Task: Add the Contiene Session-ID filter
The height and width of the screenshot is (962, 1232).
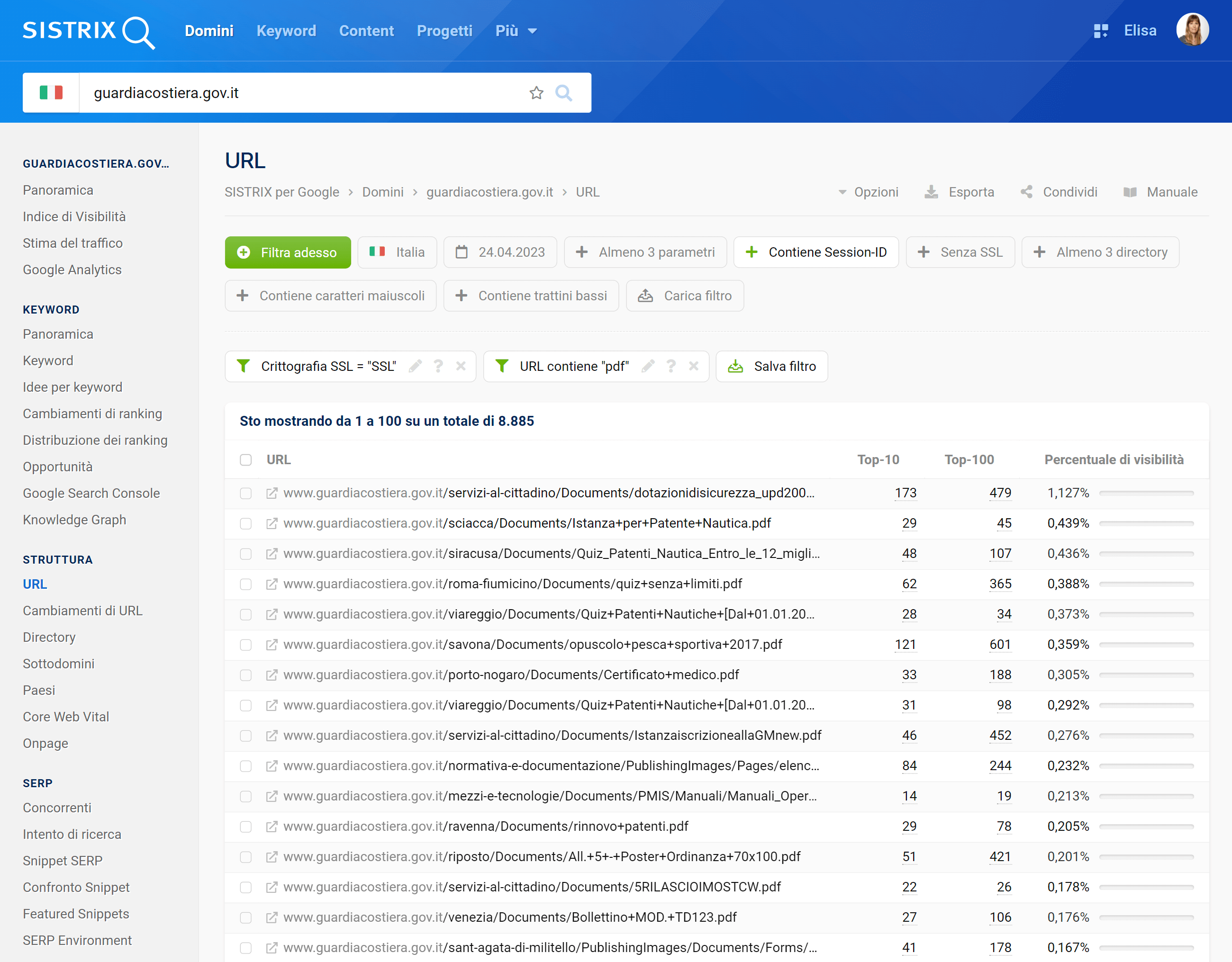Action: (x=816, y=252)
